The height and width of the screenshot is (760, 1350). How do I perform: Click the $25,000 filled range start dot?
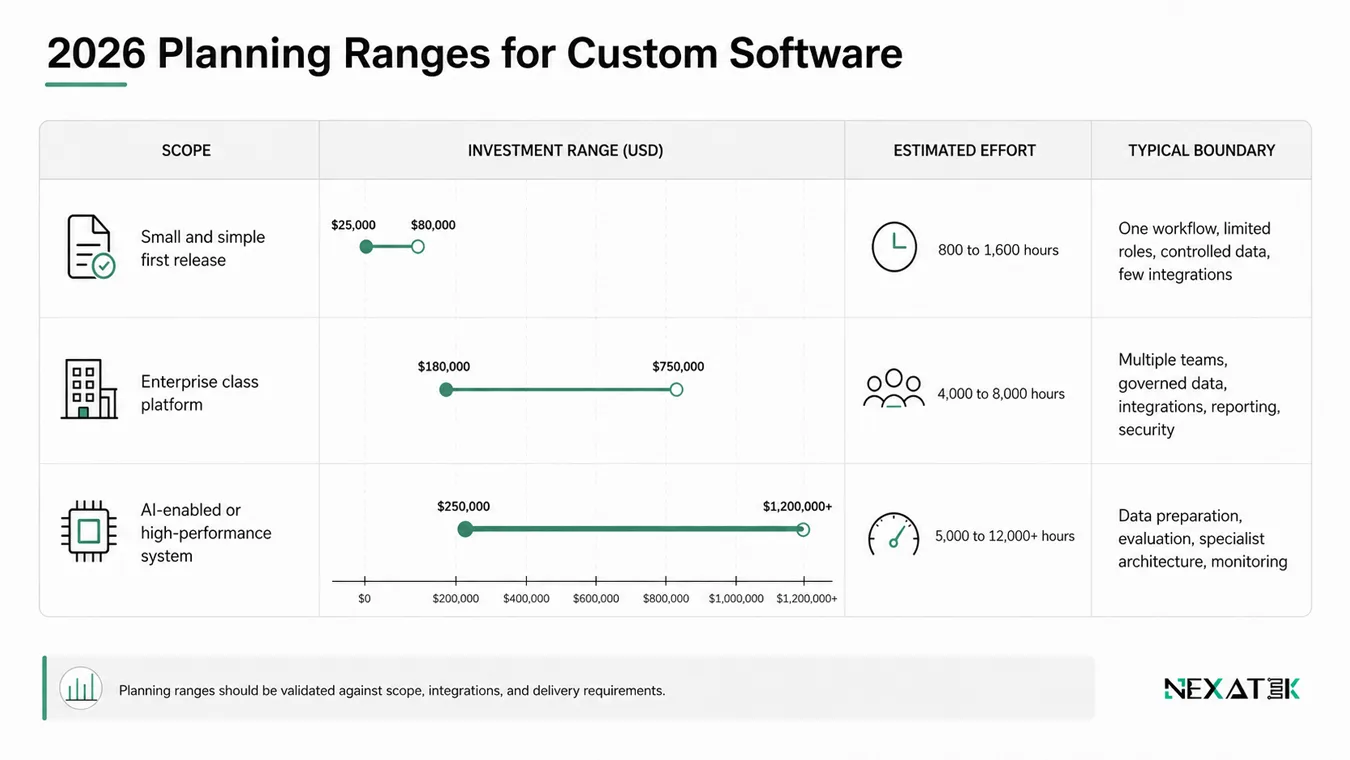click(x=366, y=246)
